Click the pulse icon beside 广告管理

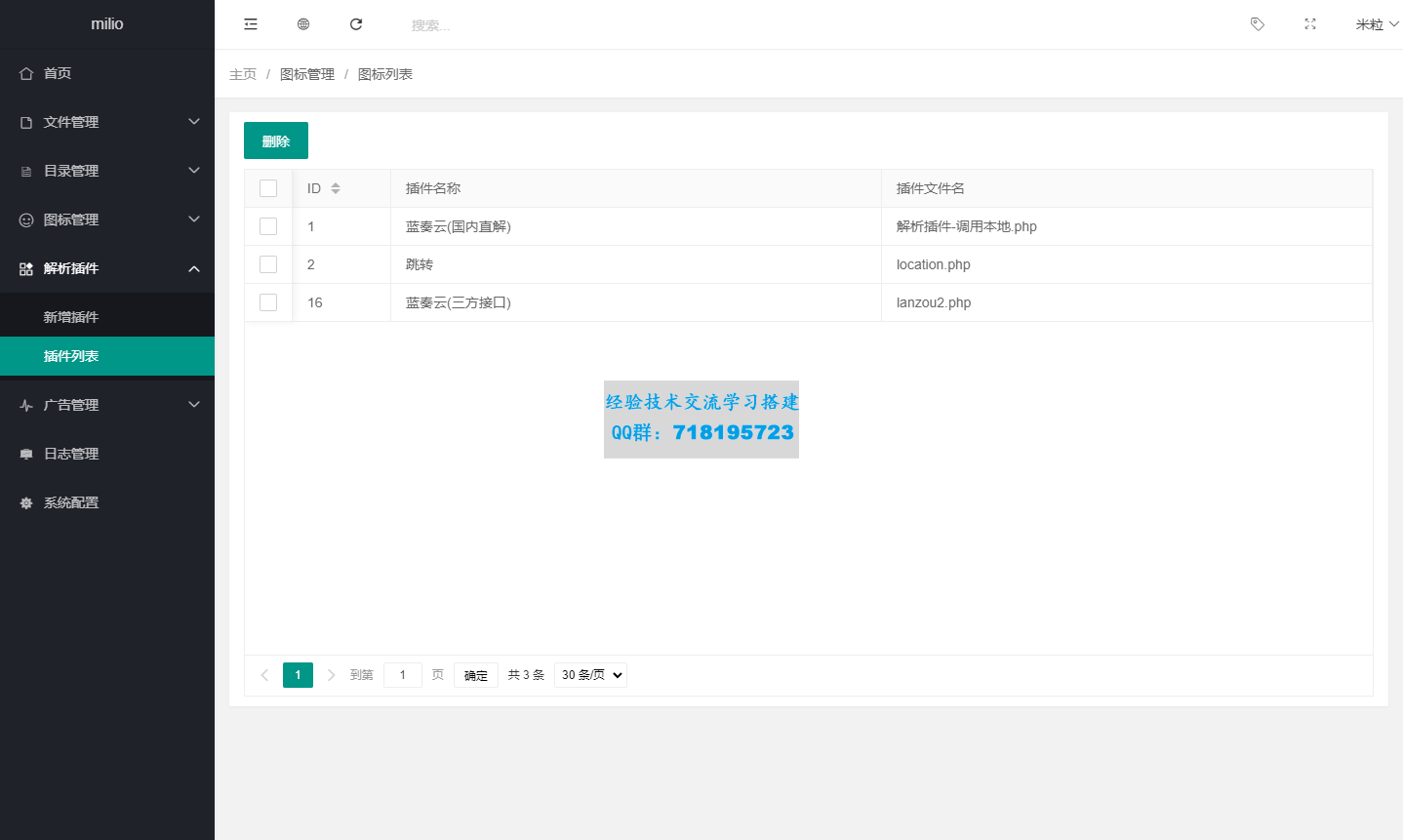coord(26,405)
